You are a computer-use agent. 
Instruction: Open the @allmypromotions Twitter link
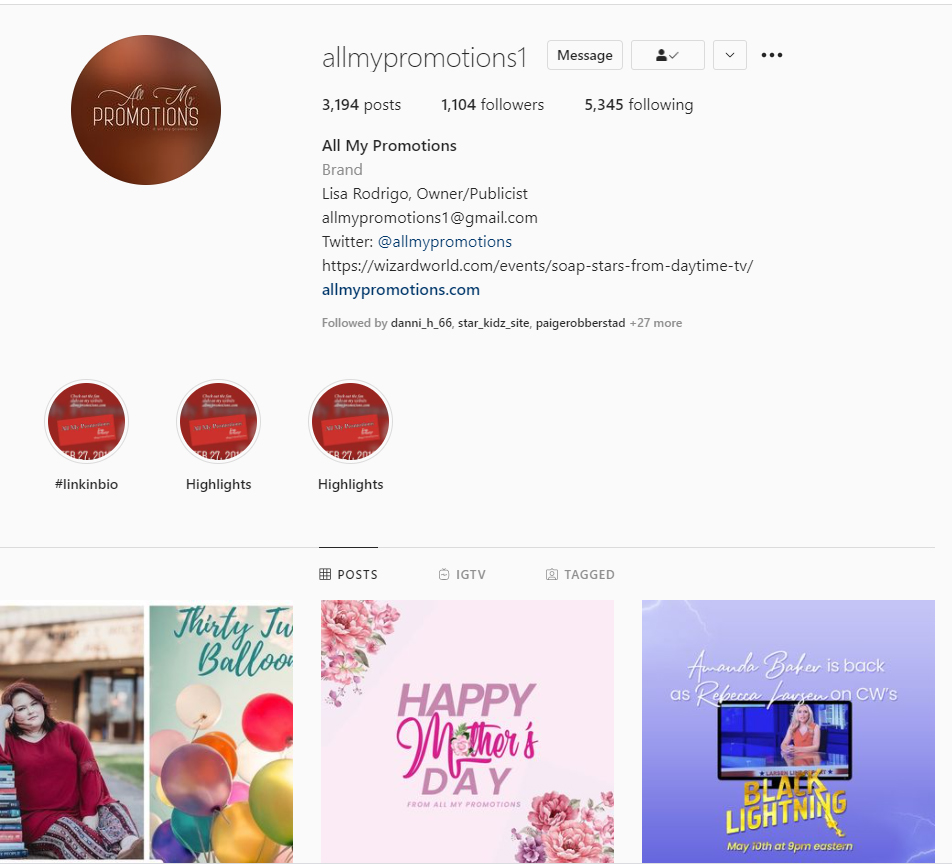click(444, 242)
